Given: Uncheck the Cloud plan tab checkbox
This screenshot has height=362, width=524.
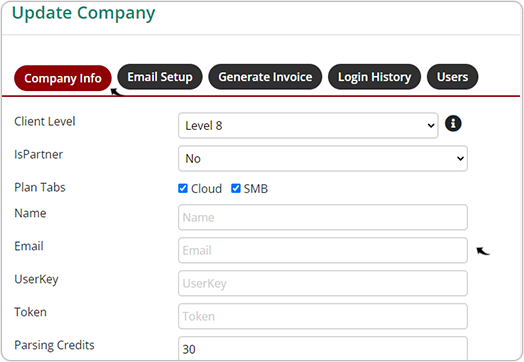Looking at the screenshot, I should (183, 189).
